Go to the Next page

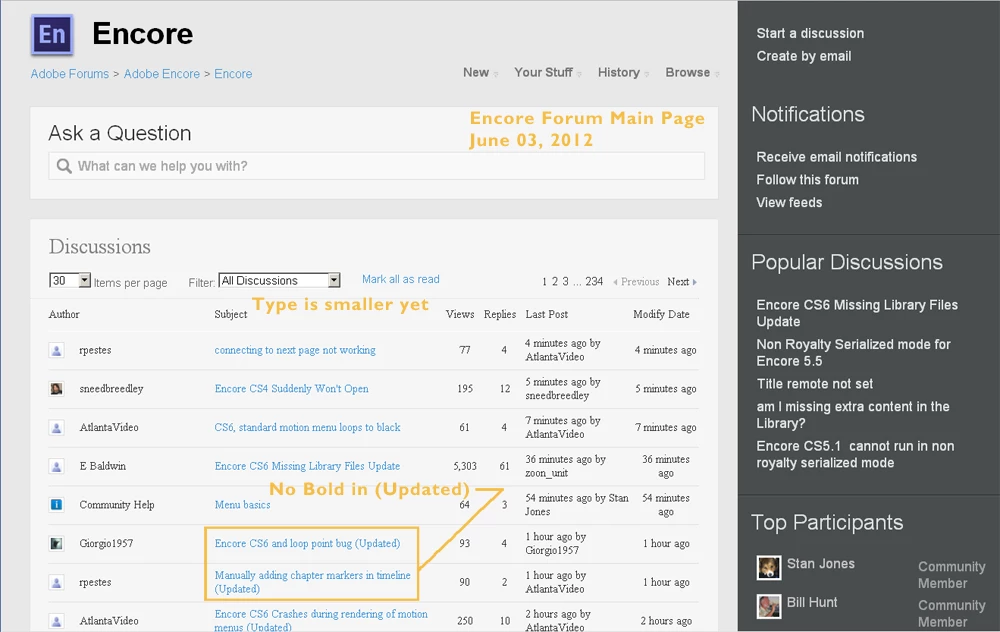tap(682, 281)
